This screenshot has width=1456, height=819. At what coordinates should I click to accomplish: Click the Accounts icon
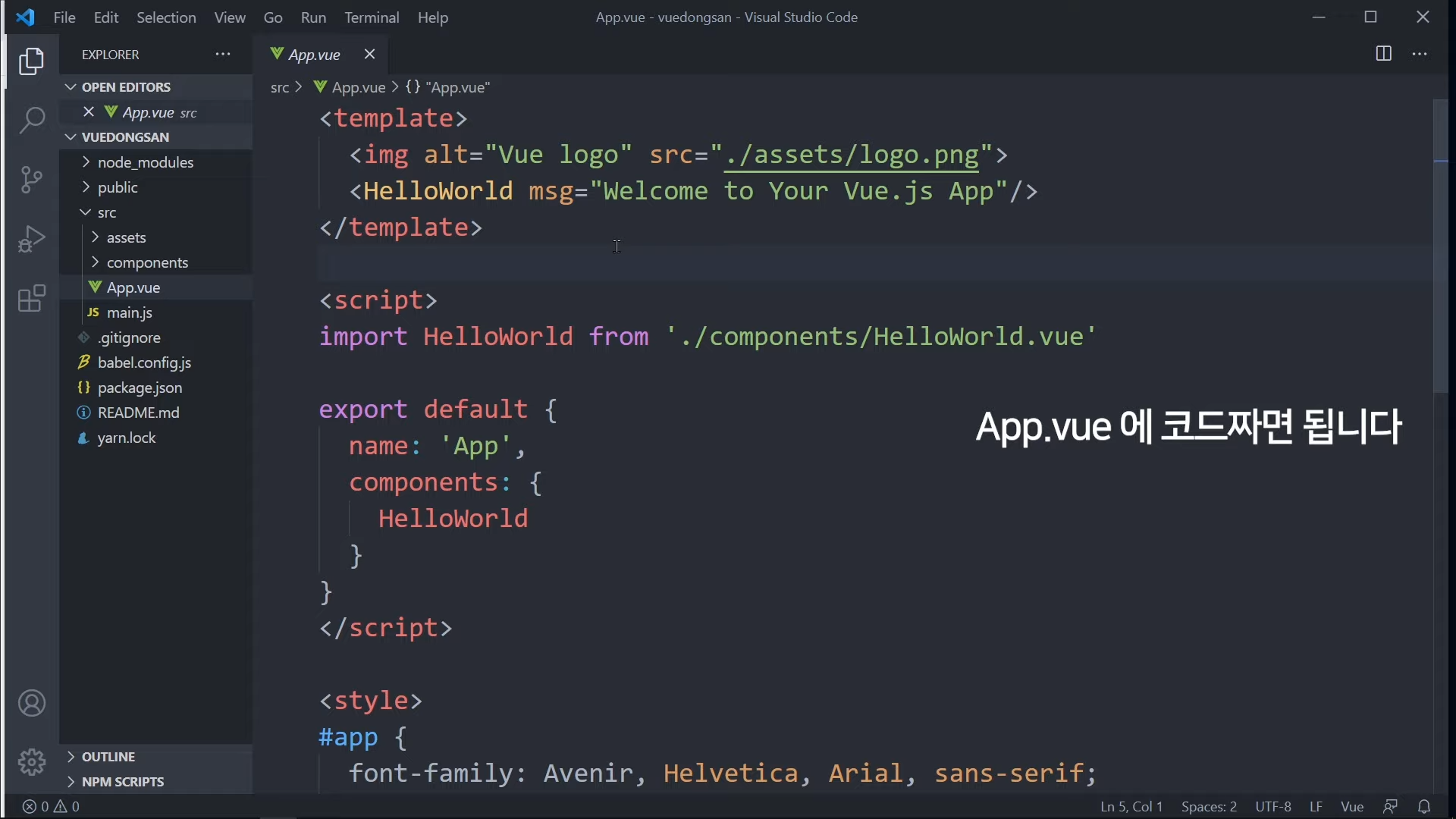click(32, 704)
